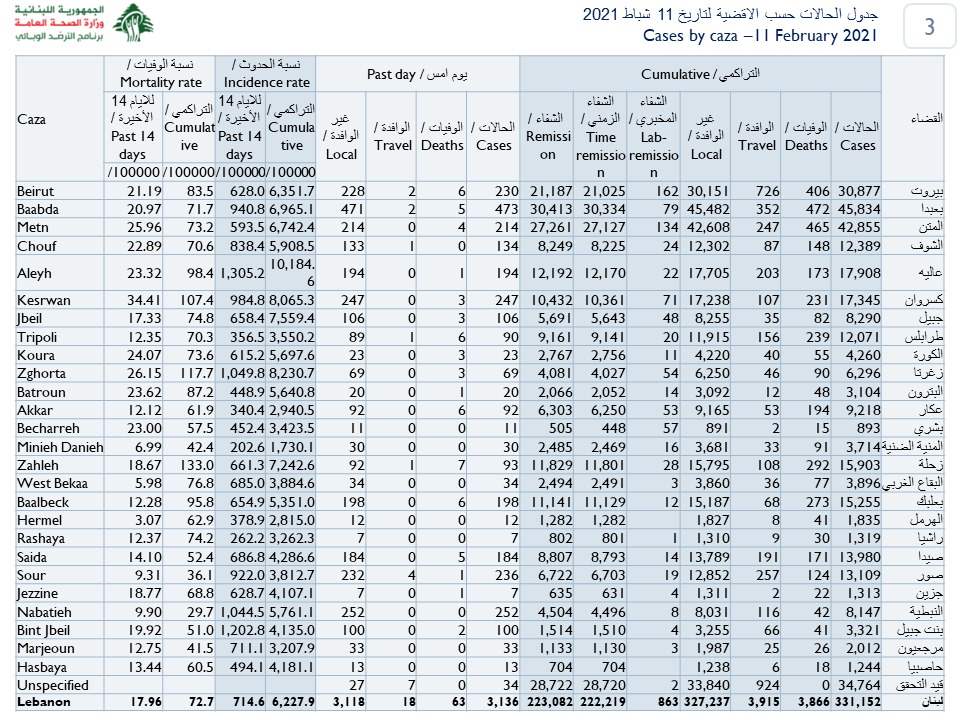Select the 'Beirut' row label

pos(36,191)
